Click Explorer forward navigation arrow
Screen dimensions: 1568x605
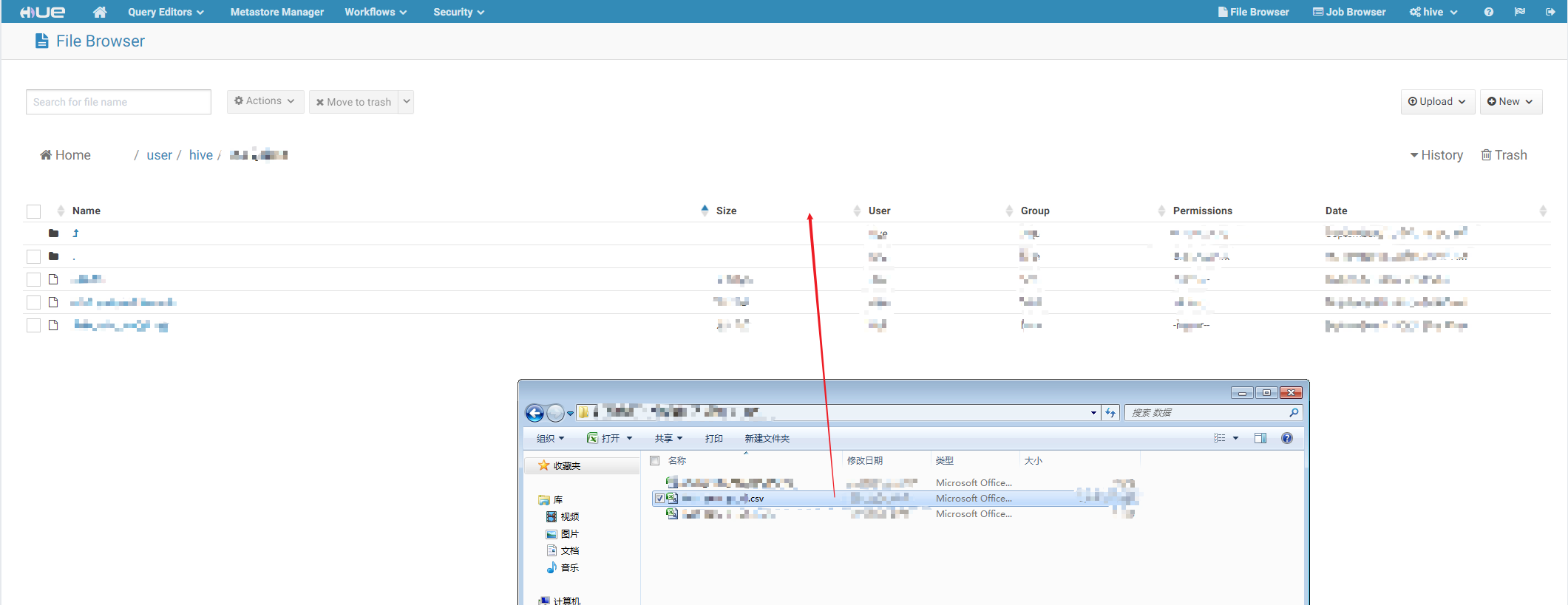coord(555,413)
